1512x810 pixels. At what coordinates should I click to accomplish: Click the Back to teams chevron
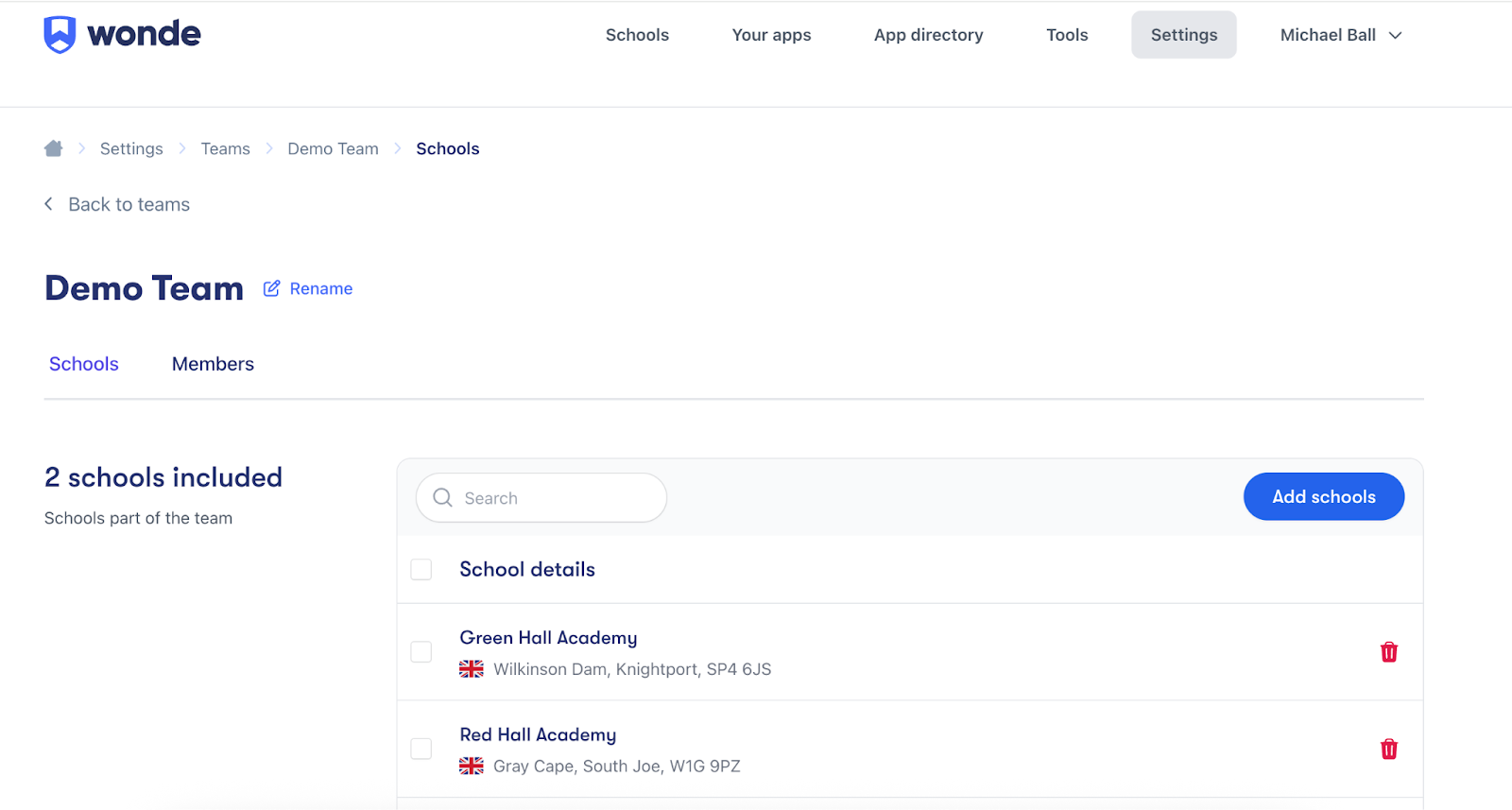(x=49, y=204)
